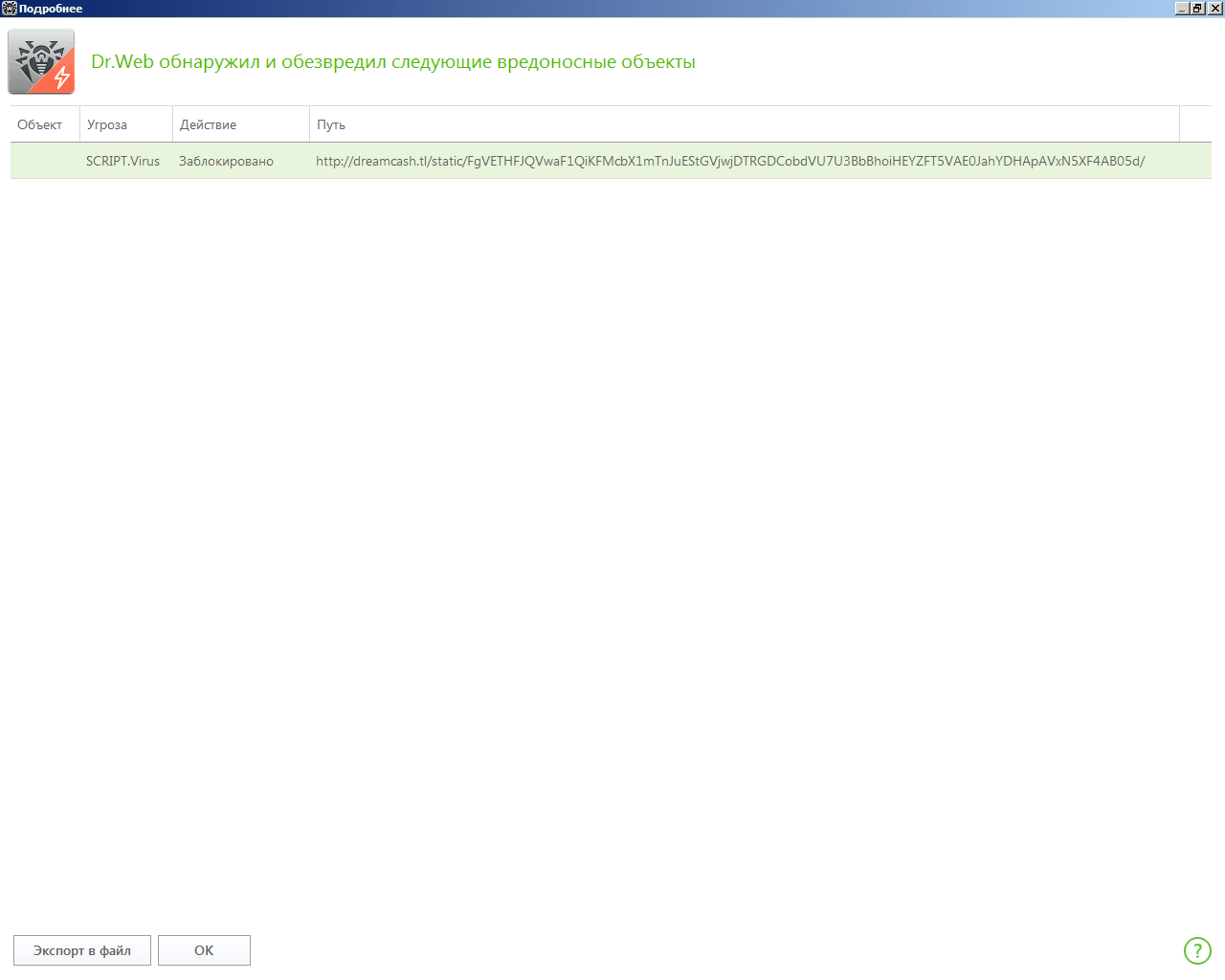The height and width of the screenshot is (980, 1225).
Task: Restore the Подробнее window size
Action: [x=1197, y=8]
